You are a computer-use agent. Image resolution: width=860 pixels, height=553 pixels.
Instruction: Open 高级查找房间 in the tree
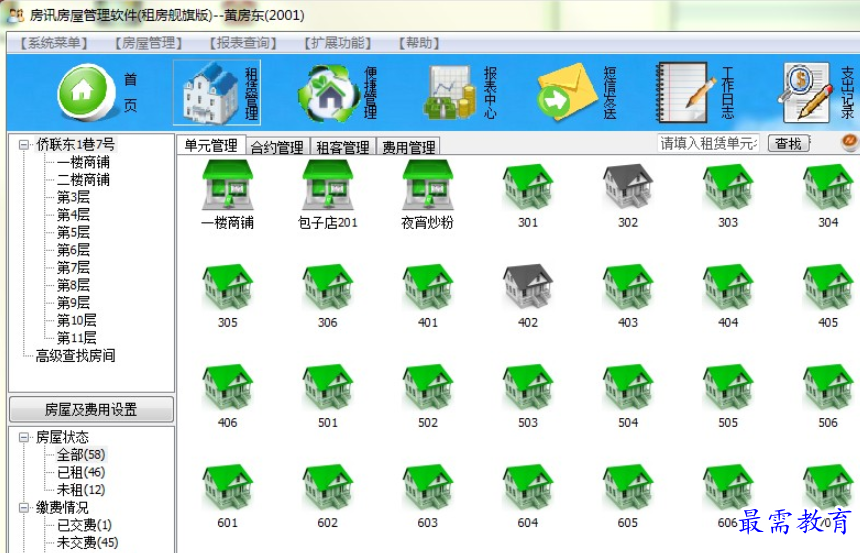75,356
